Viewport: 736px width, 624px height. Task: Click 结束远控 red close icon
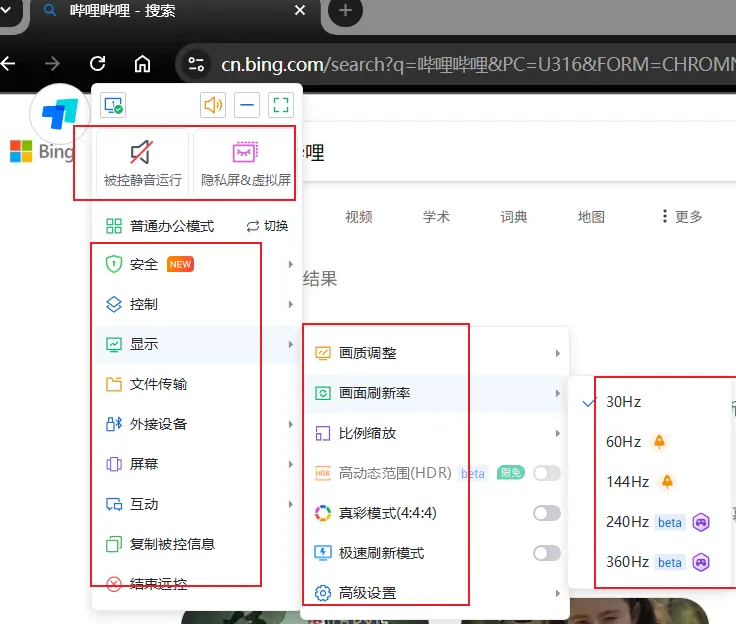tap(114, 584)
